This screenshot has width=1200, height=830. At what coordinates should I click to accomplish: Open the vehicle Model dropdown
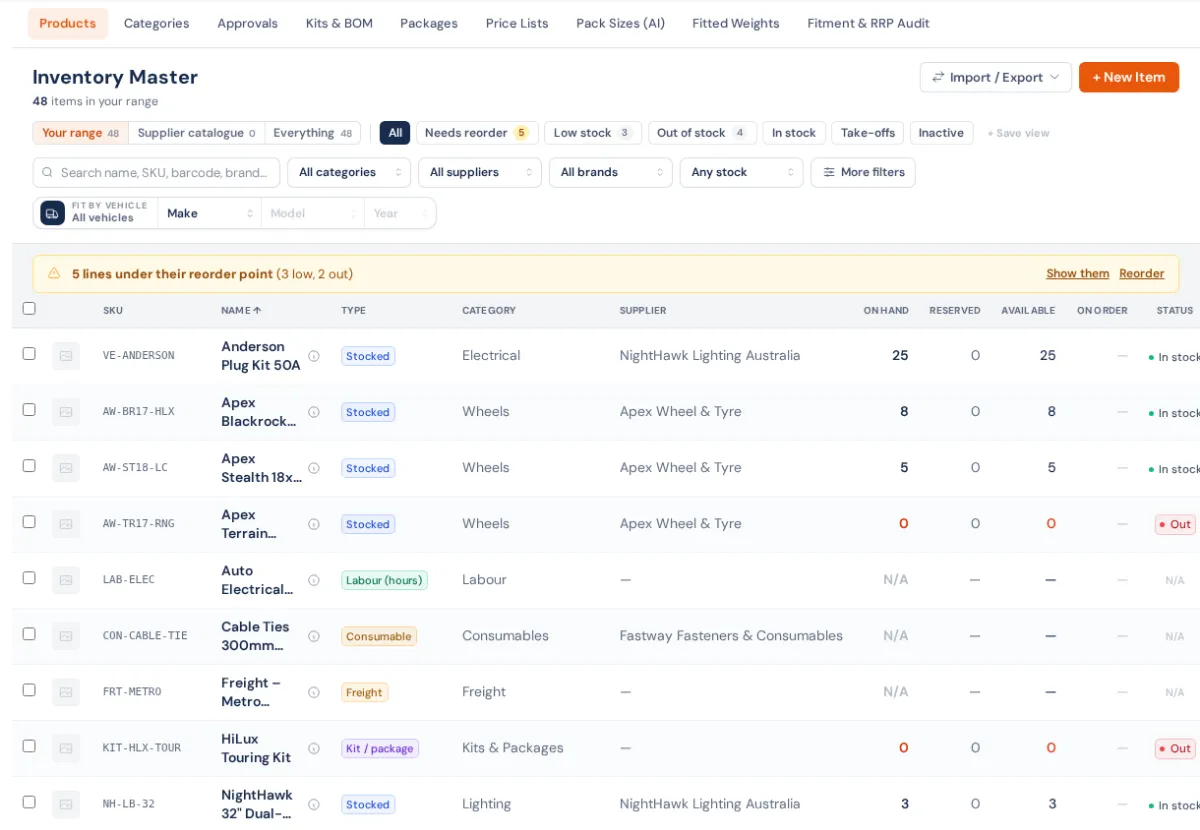point(313,213)
